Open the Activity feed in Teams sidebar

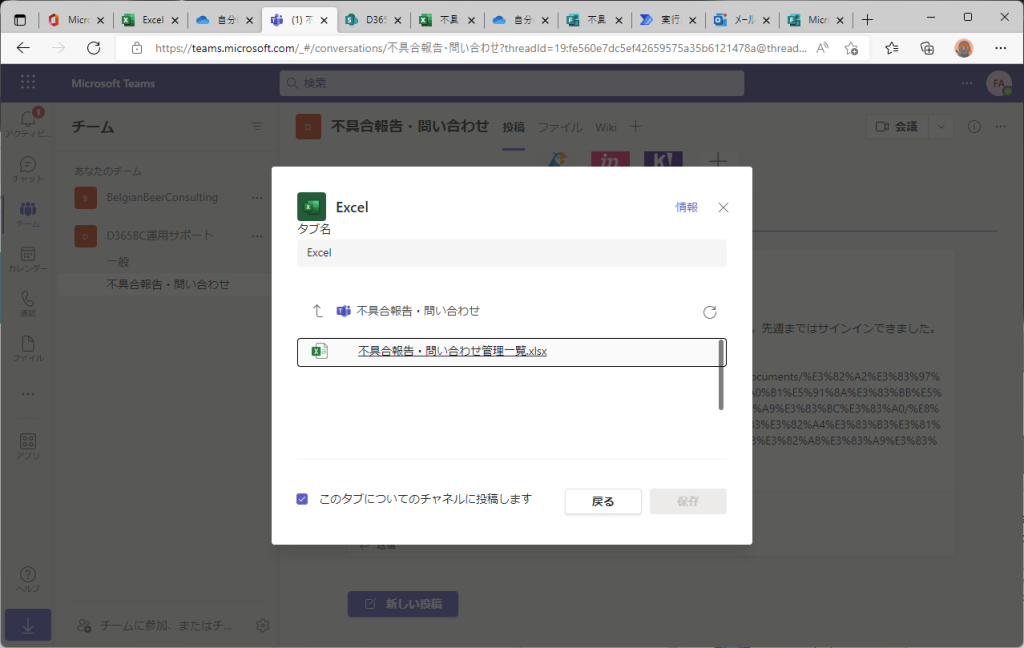click(x=27, y=123)
